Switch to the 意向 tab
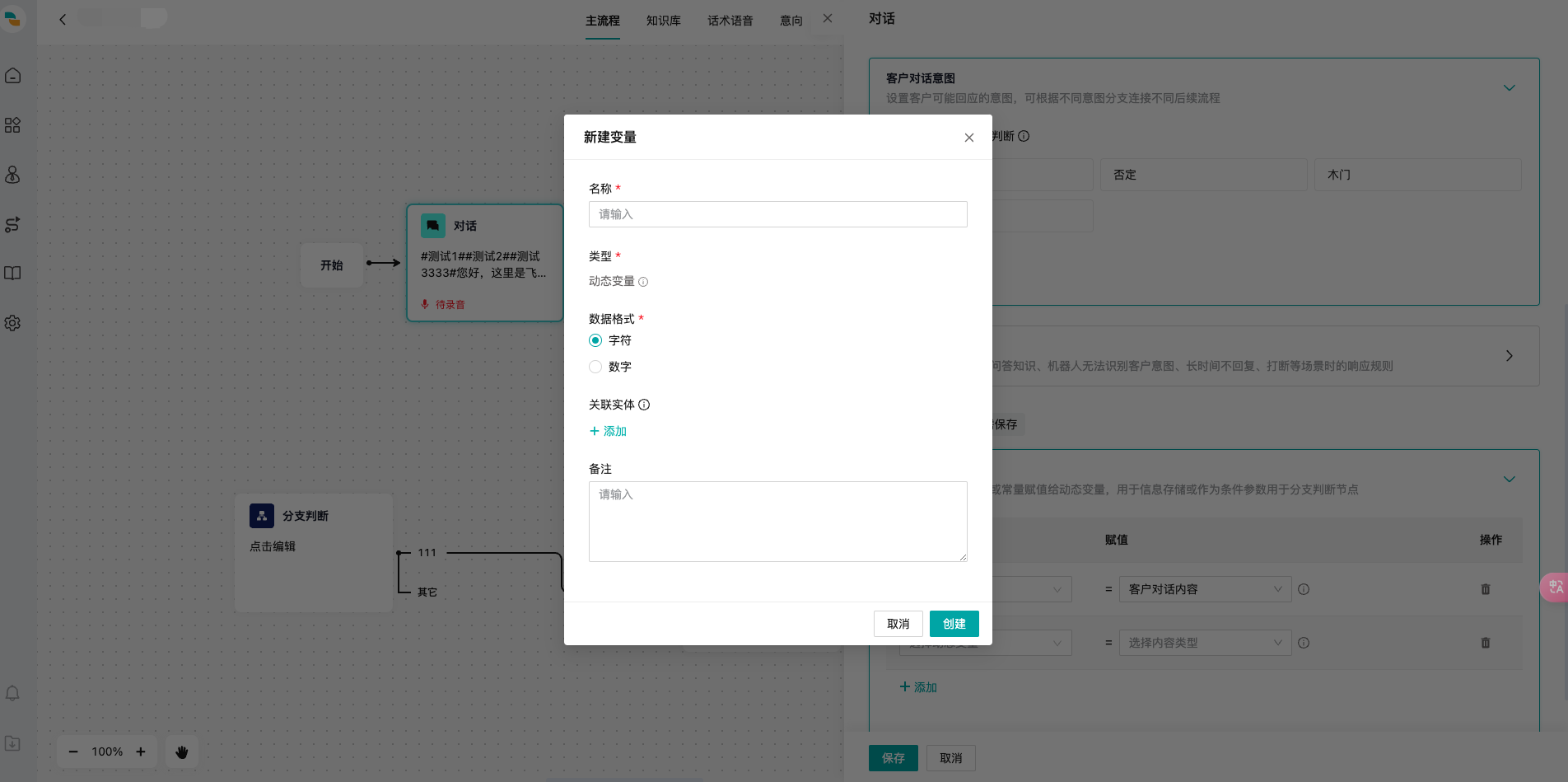The image size is (1568, 782). 791,21
